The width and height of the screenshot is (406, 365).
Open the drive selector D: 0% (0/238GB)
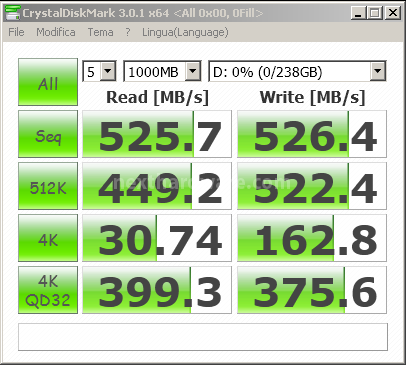(297, 71)
